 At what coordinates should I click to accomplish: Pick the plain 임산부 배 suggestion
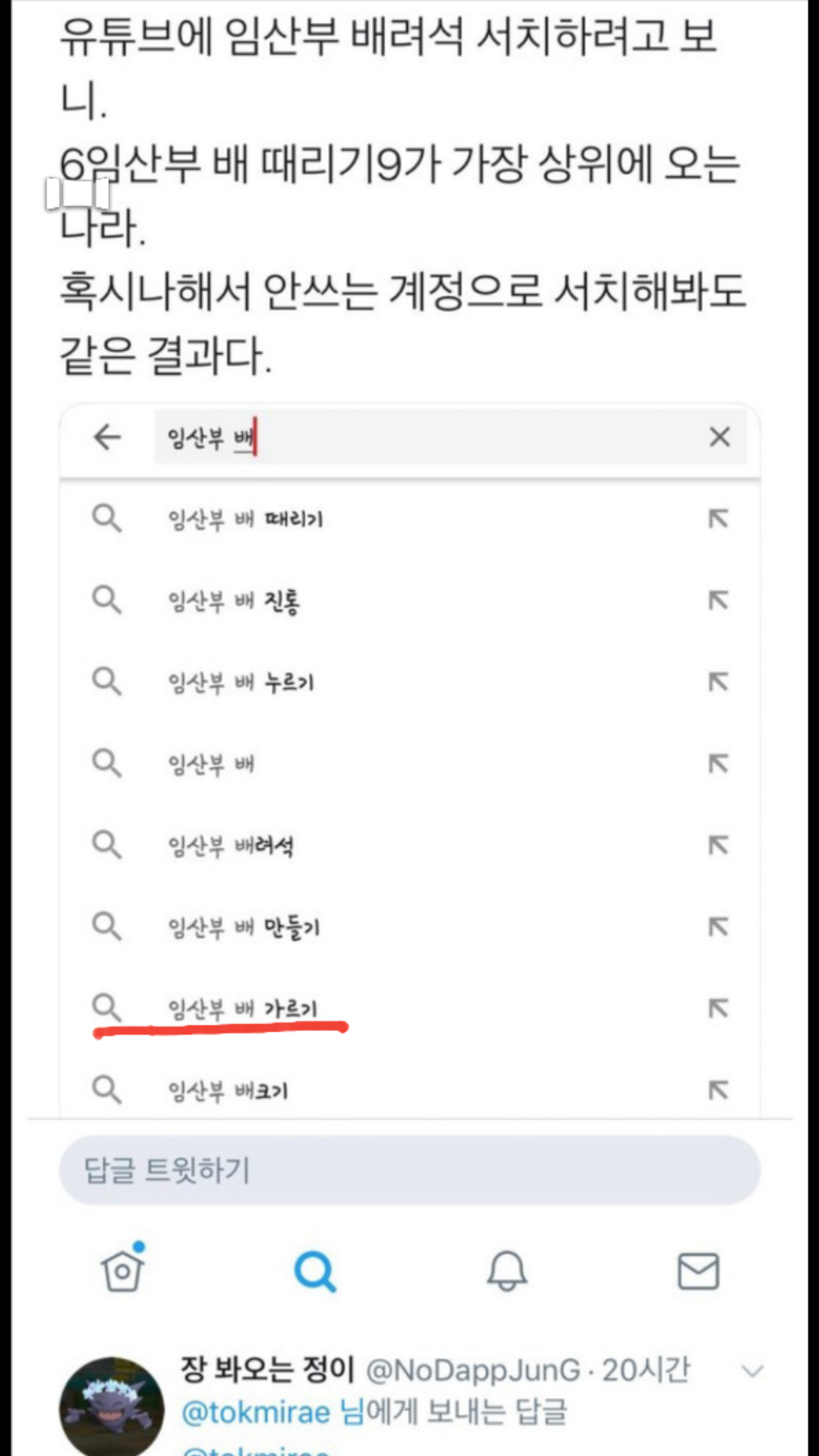tap(211, 764)
